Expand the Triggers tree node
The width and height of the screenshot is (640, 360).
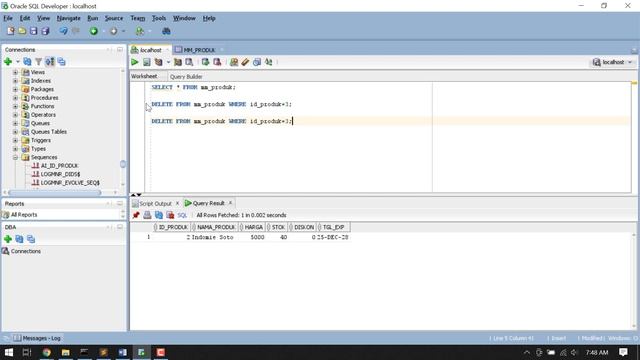tap(16, 140)
